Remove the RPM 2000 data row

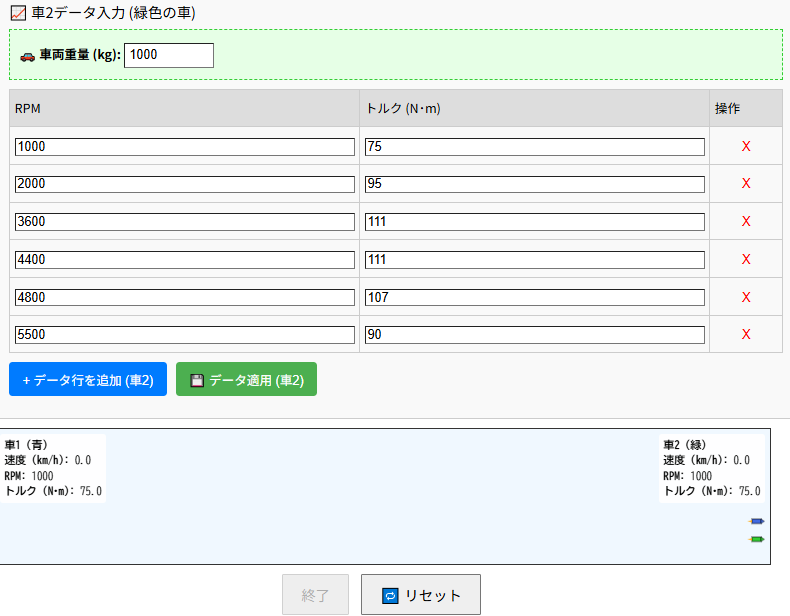[745, 184]
